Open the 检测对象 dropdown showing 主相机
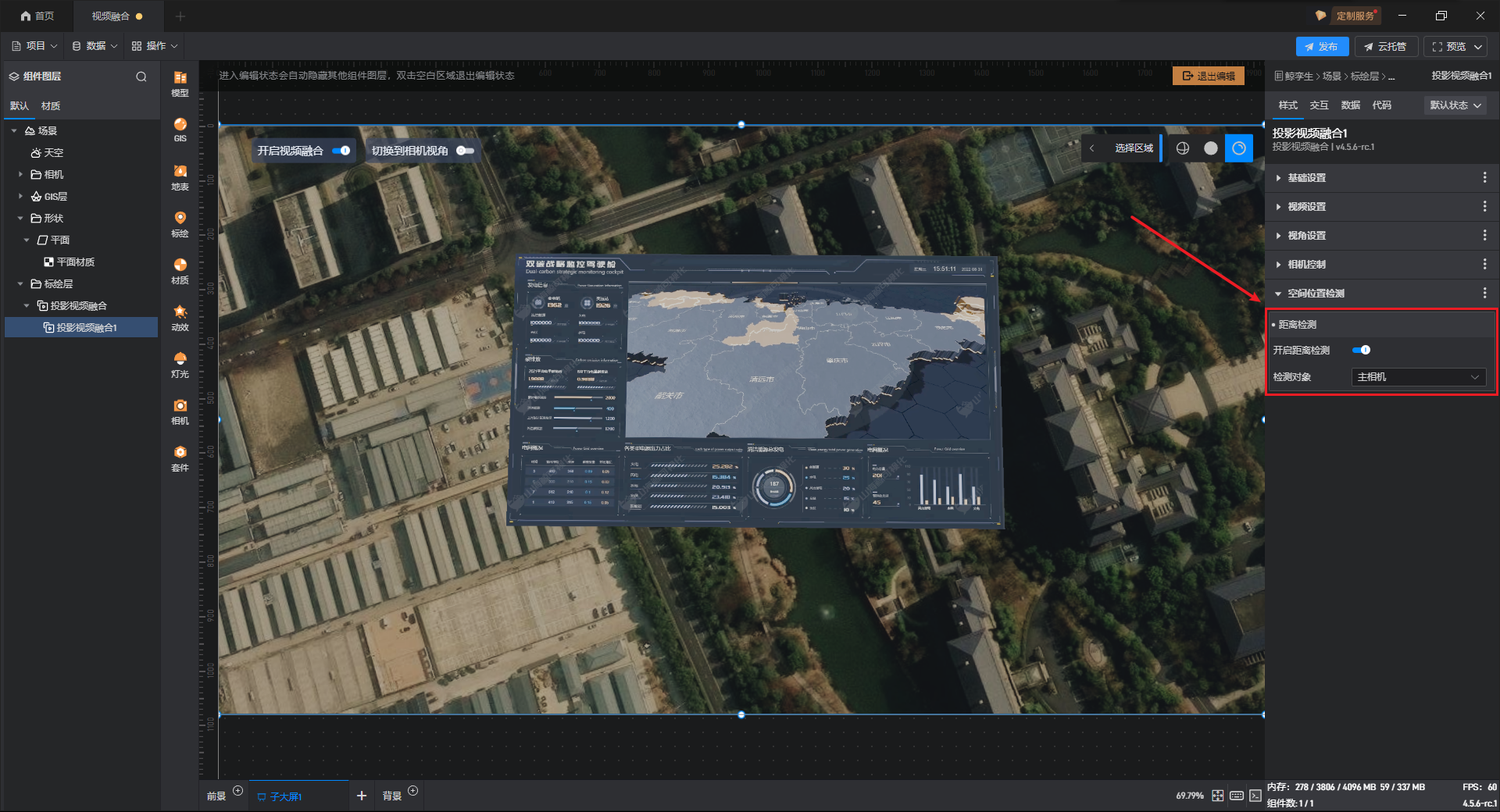The height and width of the screenshot is (812, 1500). (x=1418, y=377)
